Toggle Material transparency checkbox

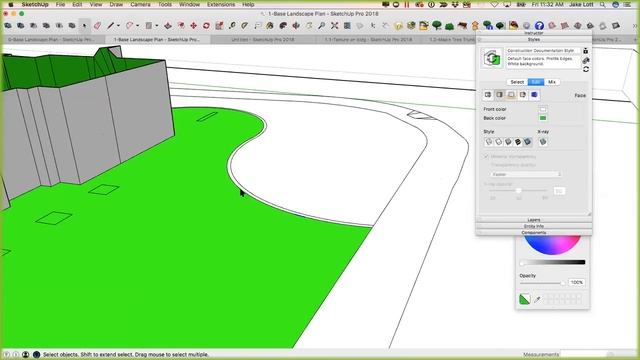tap(487, 156)
